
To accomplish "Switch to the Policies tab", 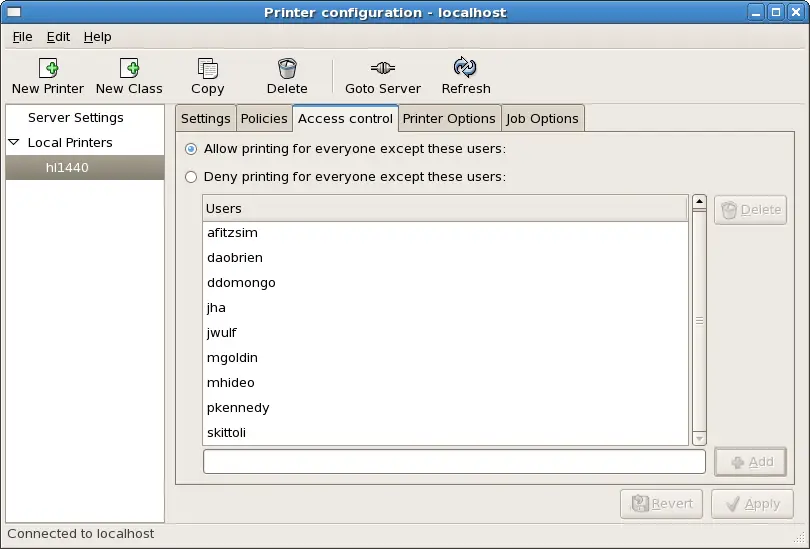I will pos(264,118).
